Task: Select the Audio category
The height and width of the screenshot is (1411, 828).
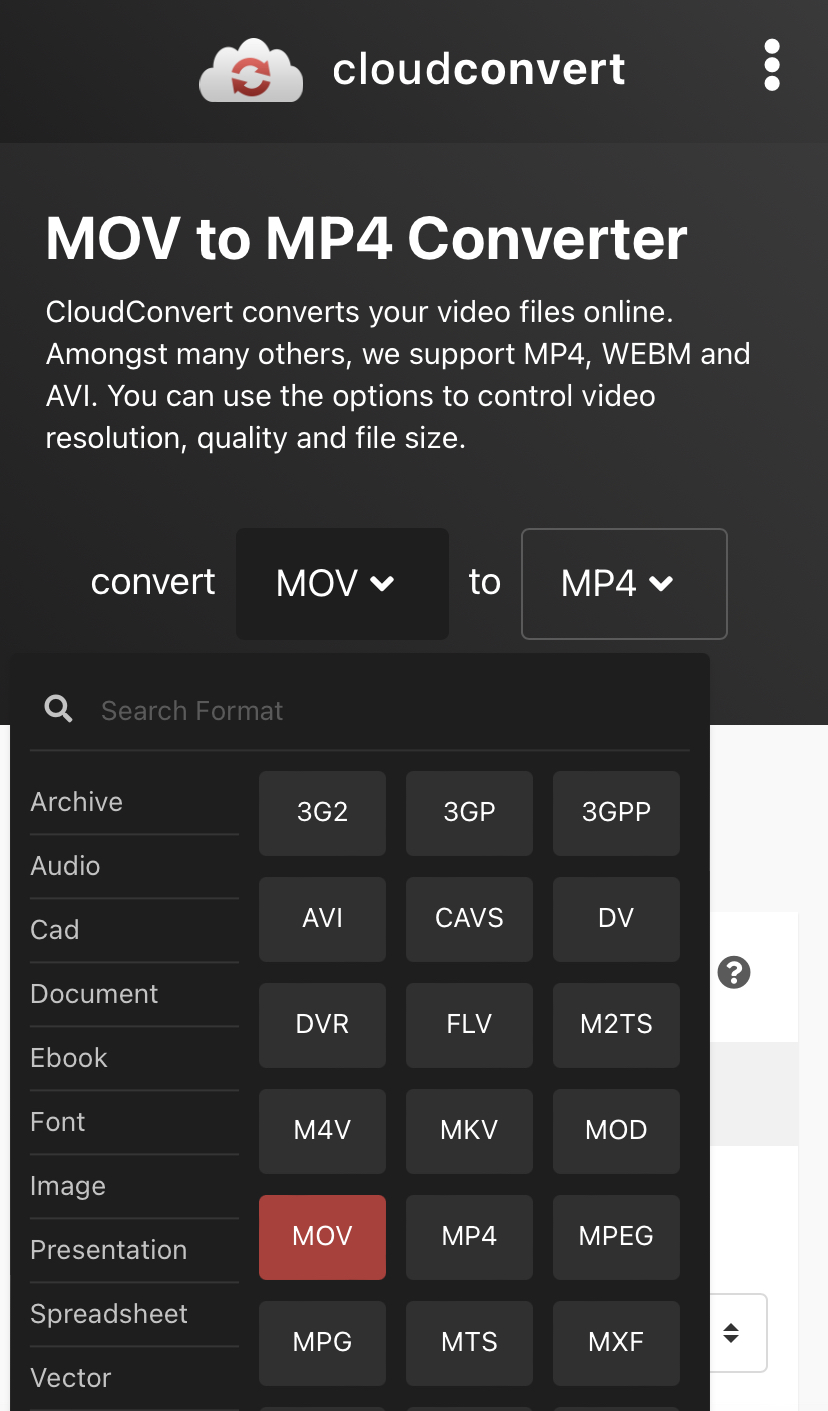Action: pos(134,866)
